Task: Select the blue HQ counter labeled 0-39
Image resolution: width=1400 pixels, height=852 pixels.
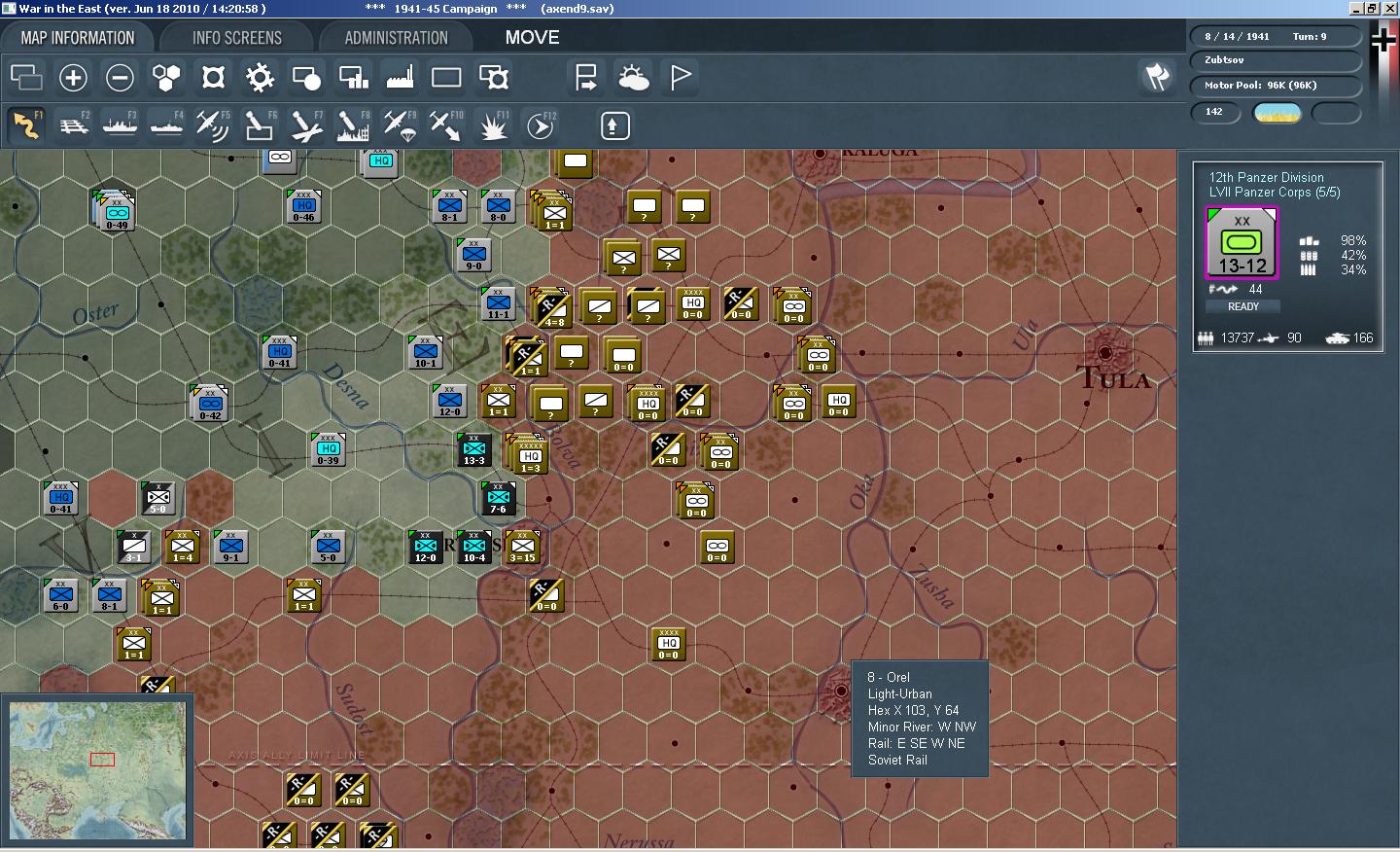Action: tap(328, 449)
